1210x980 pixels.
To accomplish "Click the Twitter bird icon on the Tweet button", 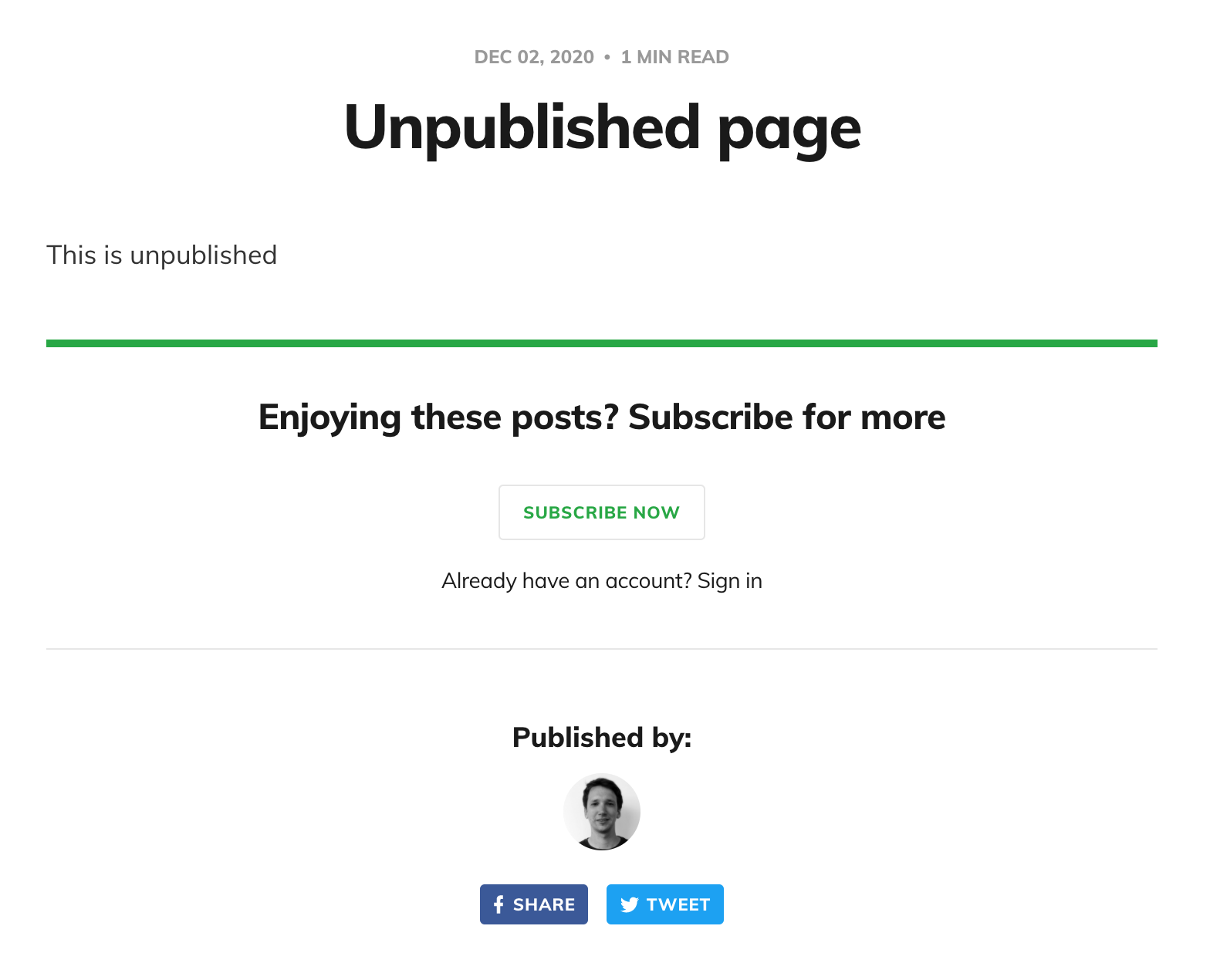I will tap(629, 904).
